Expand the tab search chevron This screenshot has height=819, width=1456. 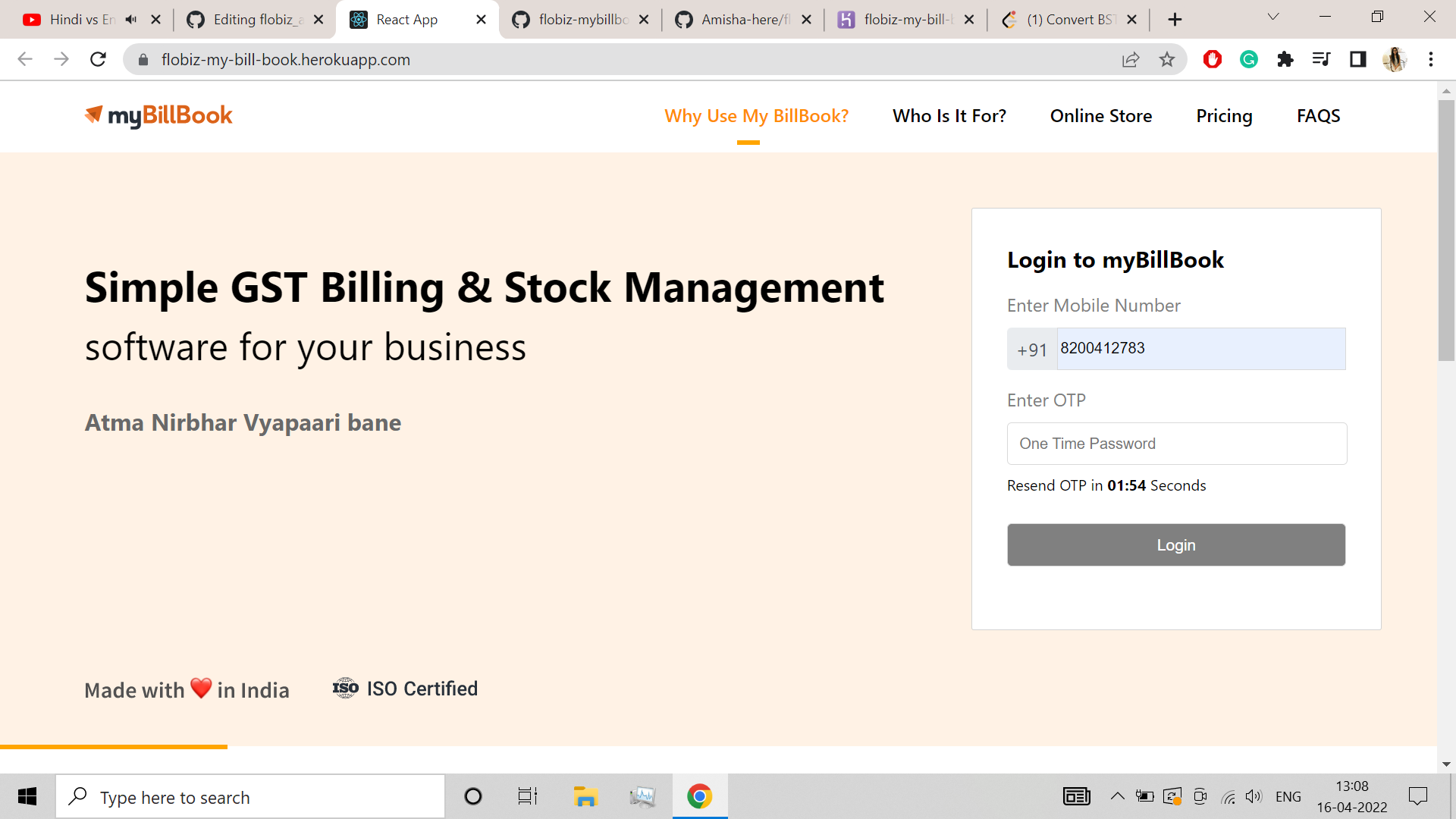(x=1272, y=17)
